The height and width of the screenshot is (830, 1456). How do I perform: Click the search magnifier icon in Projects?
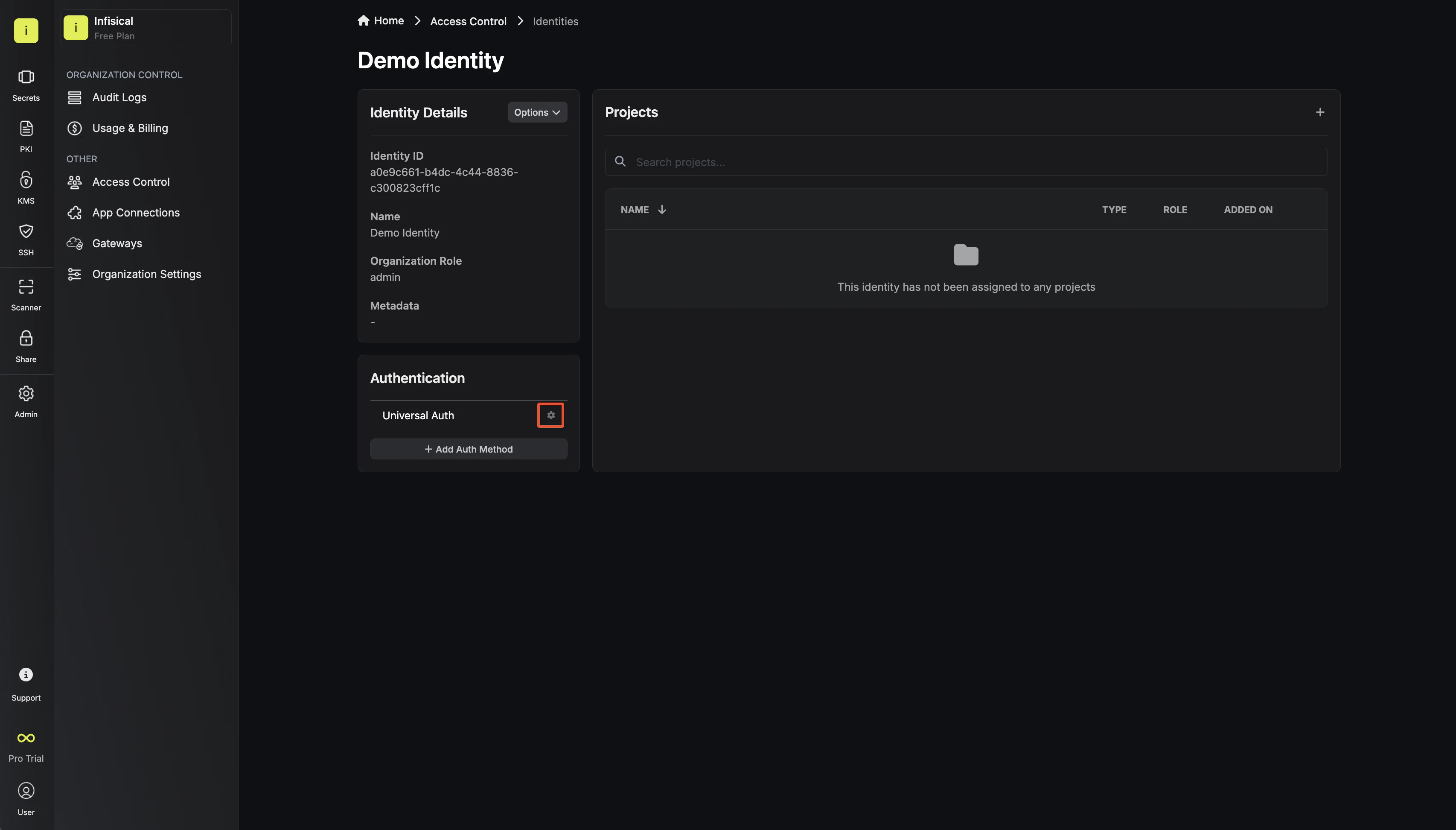(x=620, y=162)
